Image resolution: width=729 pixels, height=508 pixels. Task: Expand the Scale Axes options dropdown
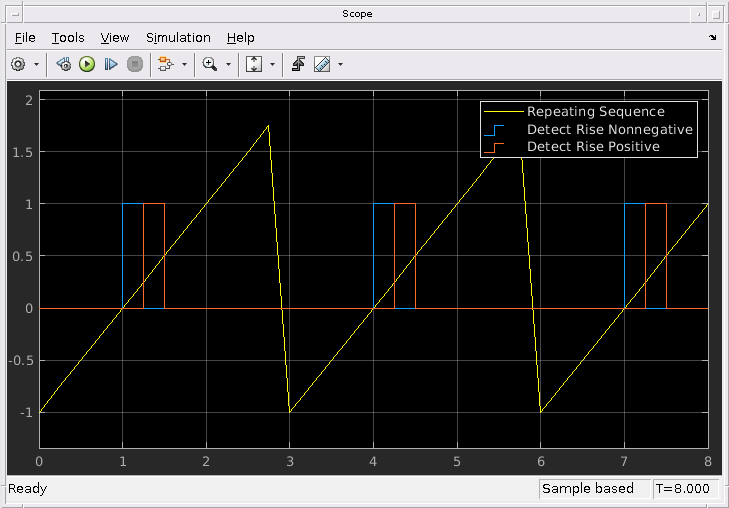pyautogui.click(x=272, y=64)
